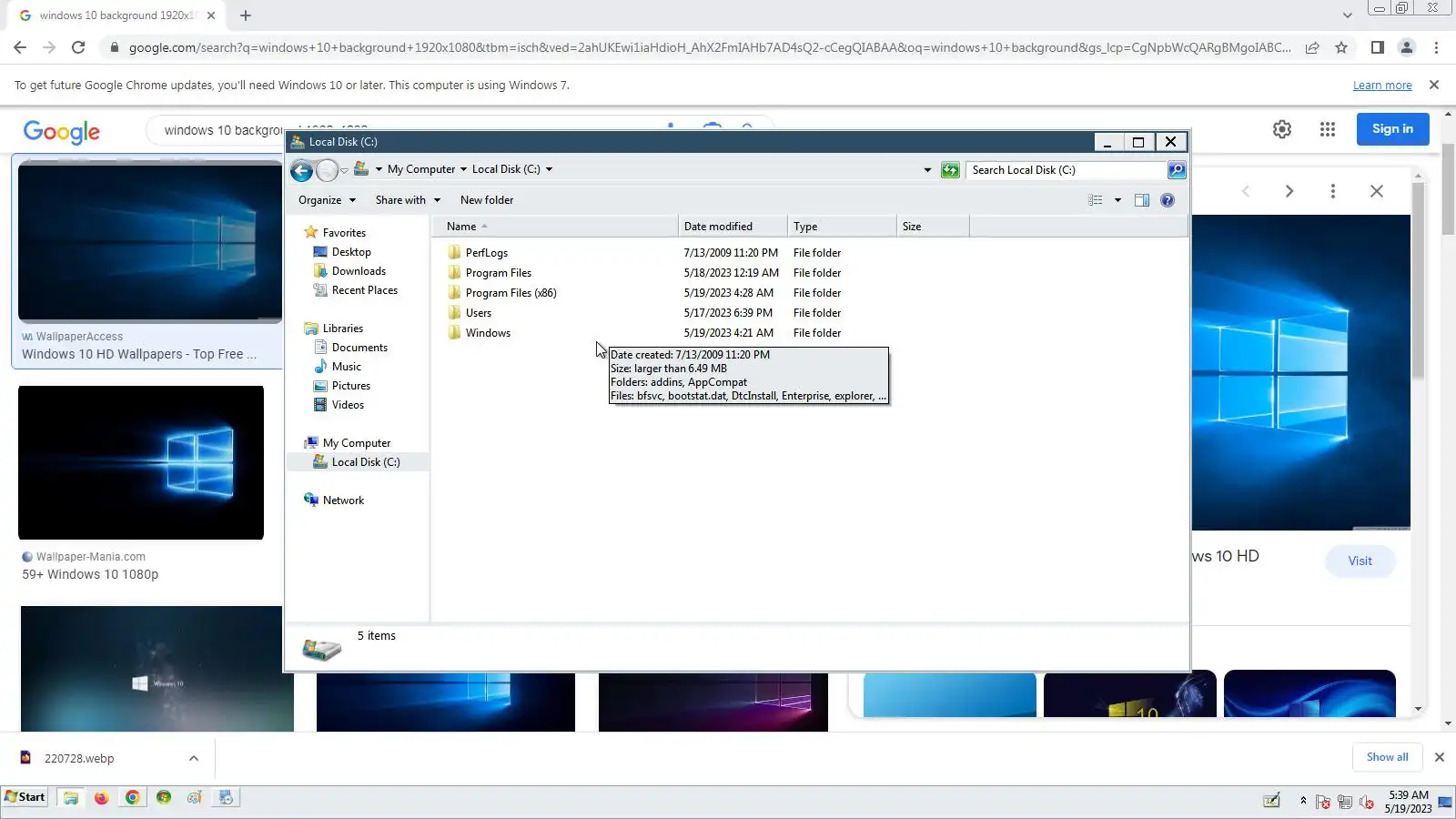Toggle the Chrome side panel
This screenshot has width=1456, height=819.
click(x=1378, y=47)
